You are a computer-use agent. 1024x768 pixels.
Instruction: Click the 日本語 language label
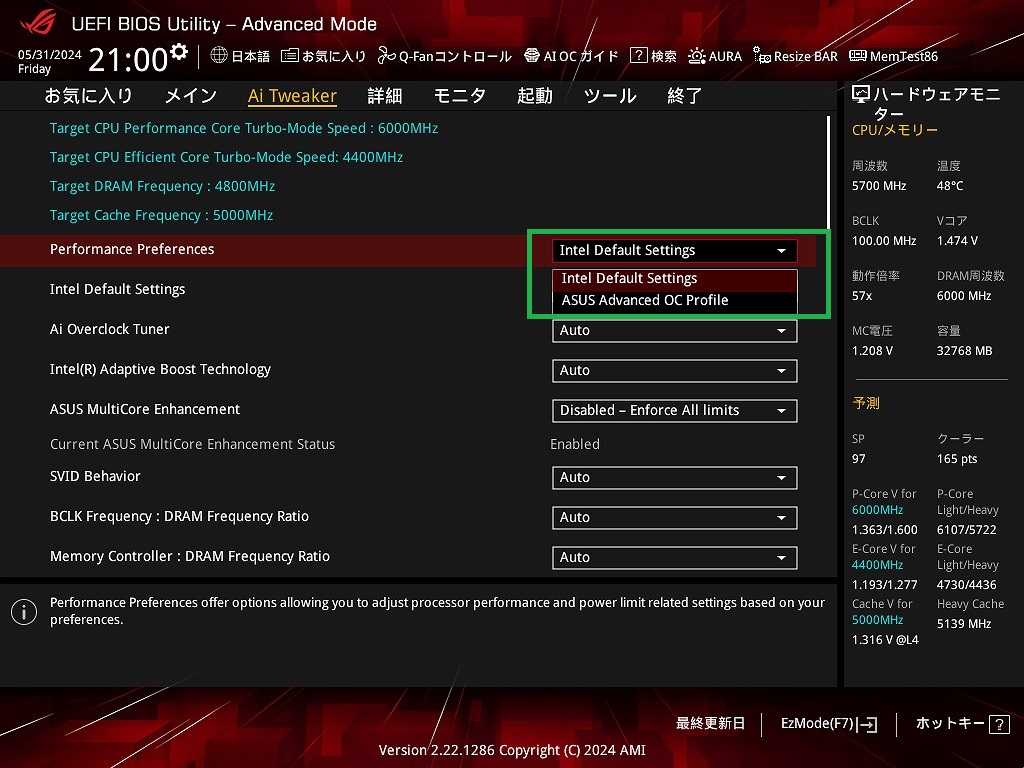point(250,56)
